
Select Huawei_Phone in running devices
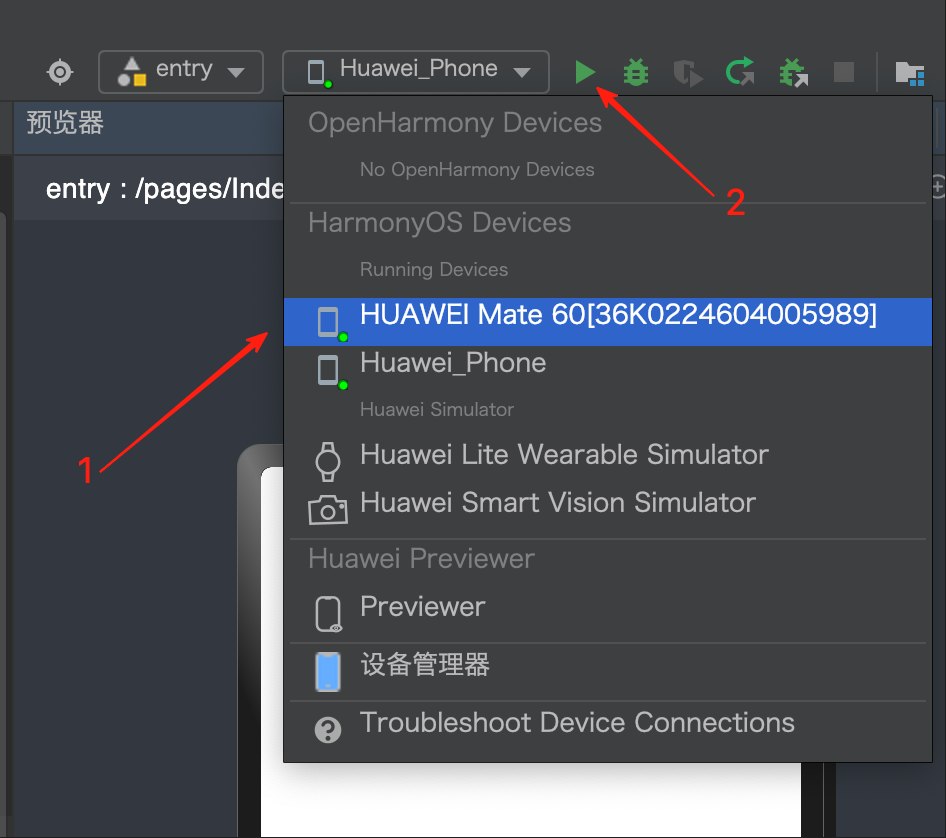(608, 369)
